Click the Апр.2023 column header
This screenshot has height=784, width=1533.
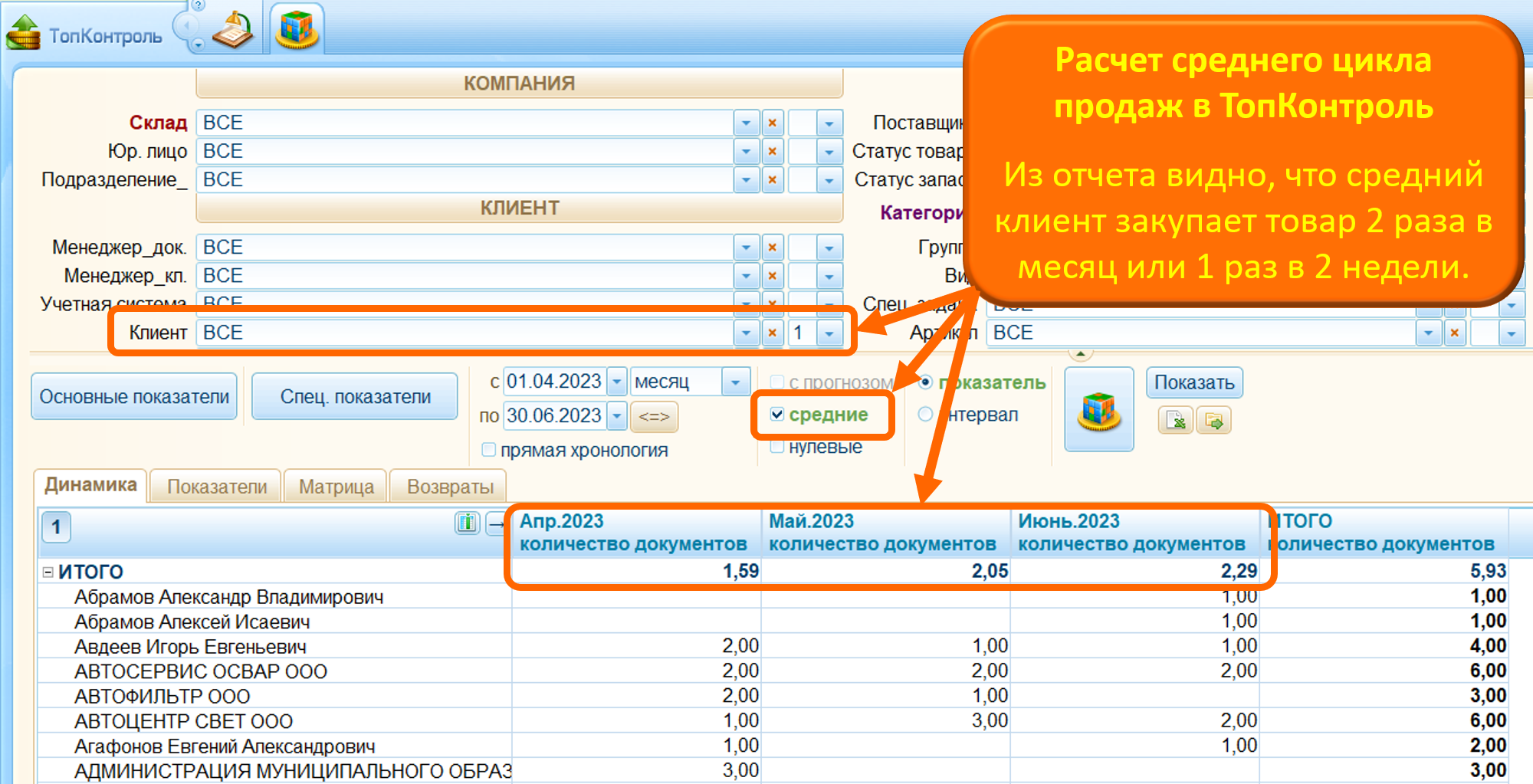click(635, 532)
